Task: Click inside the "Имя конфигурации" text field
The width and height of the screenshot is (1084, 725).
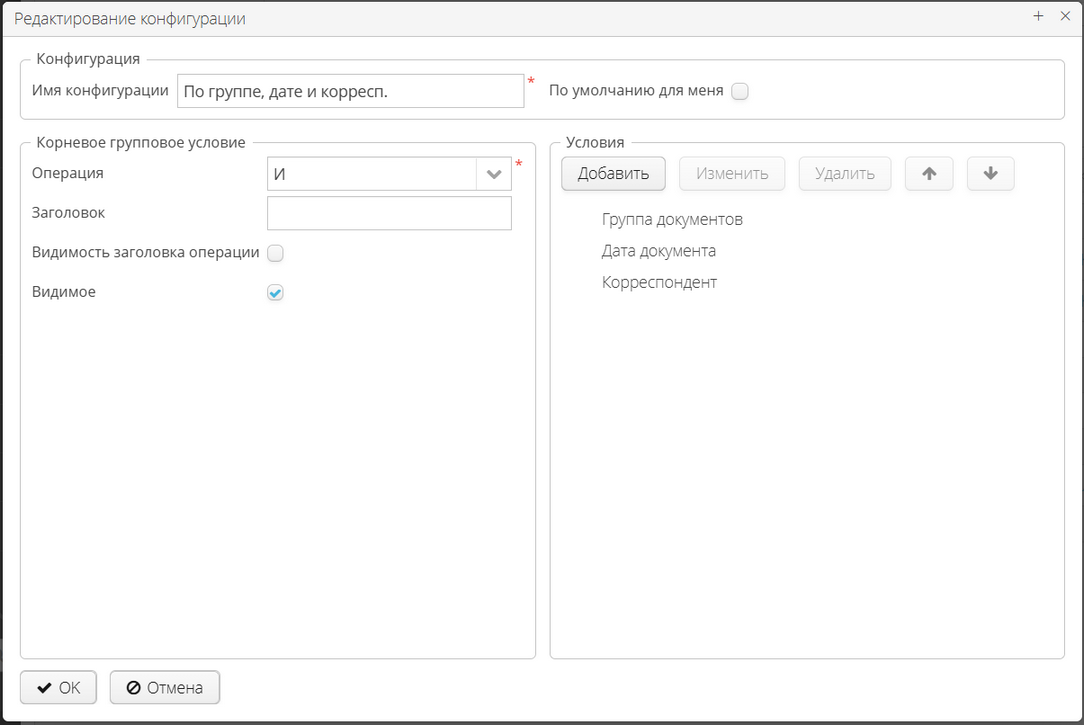Action: point(350,90)
